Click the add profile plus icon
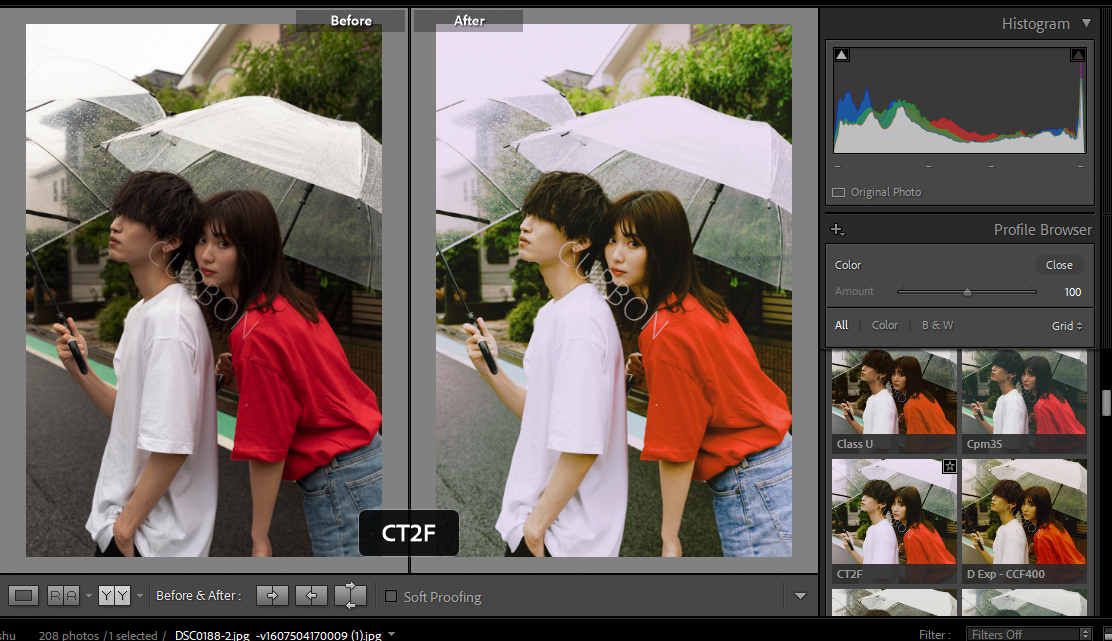This screenshot has width=1112, height=641. tap(838, 230)
